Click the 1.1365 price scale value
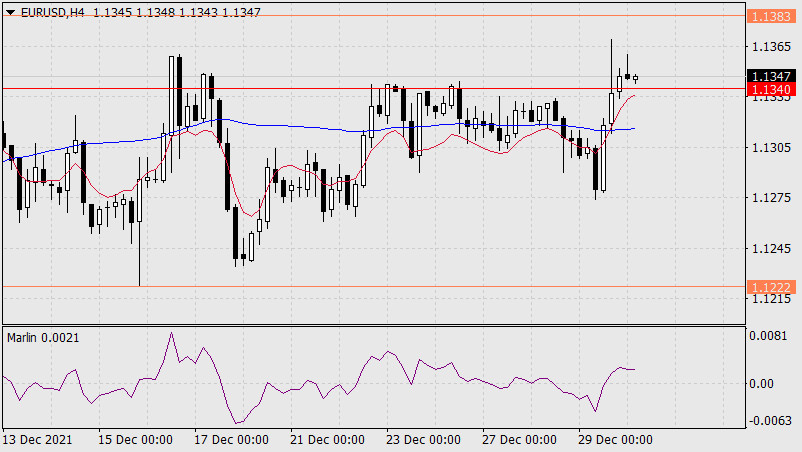The image size is (802, 452). click(x=771, y=47)
